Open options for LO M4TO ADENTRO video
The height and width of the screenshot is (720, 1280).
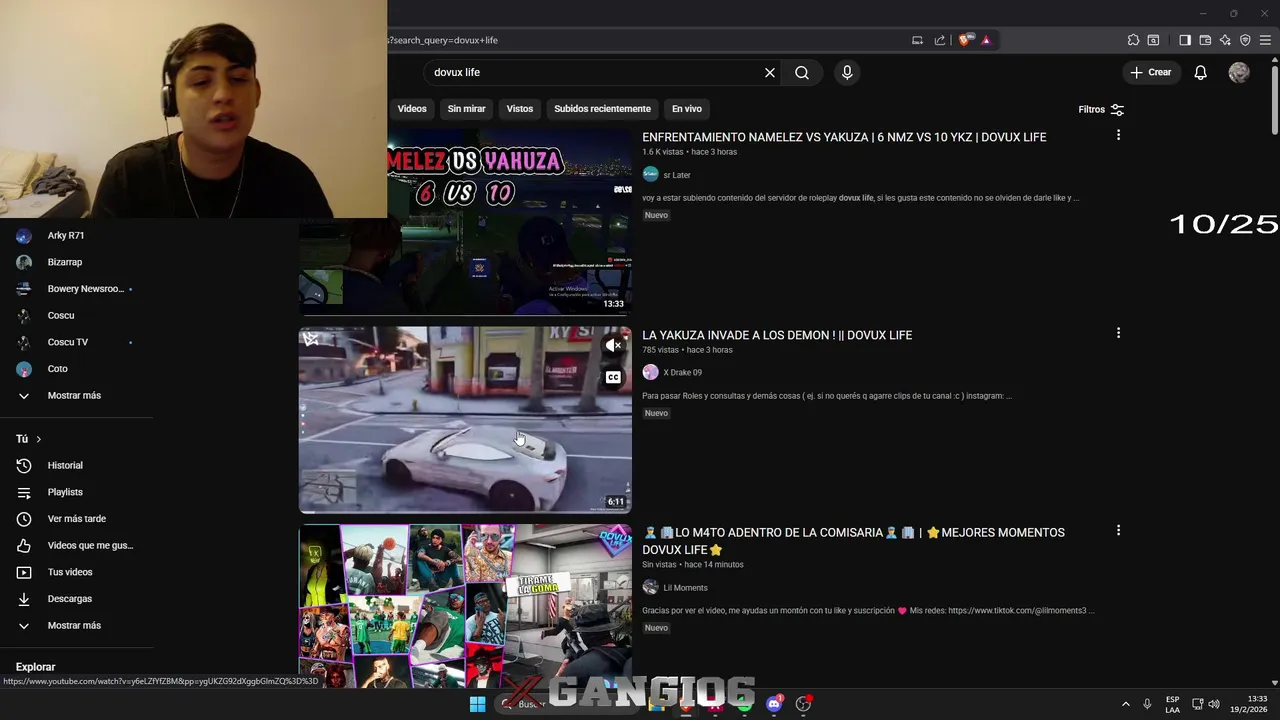(1118, 531)
